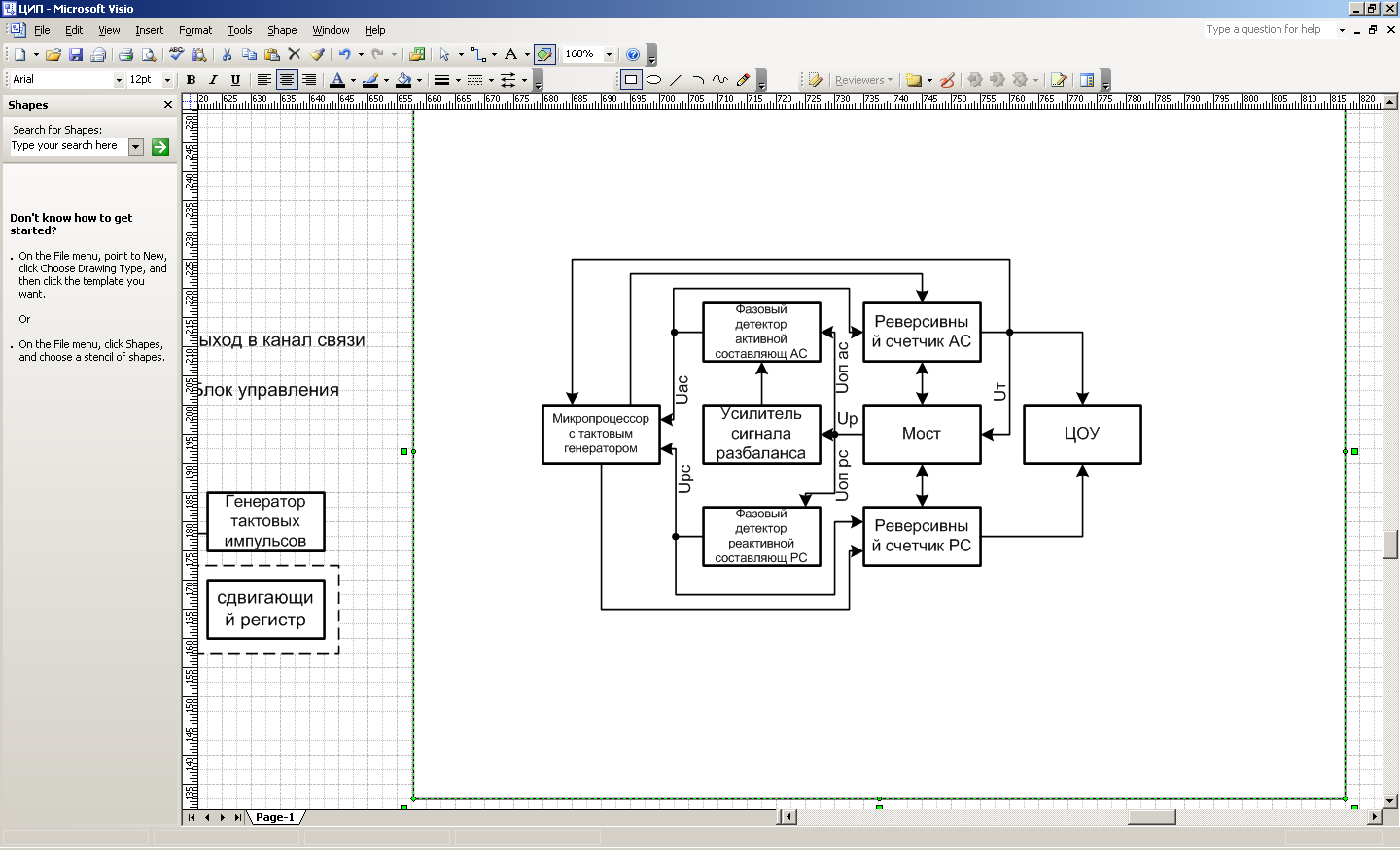Open the Shape menu
The height and width of the screenshot is (850, 1400).
pos(282,30)
